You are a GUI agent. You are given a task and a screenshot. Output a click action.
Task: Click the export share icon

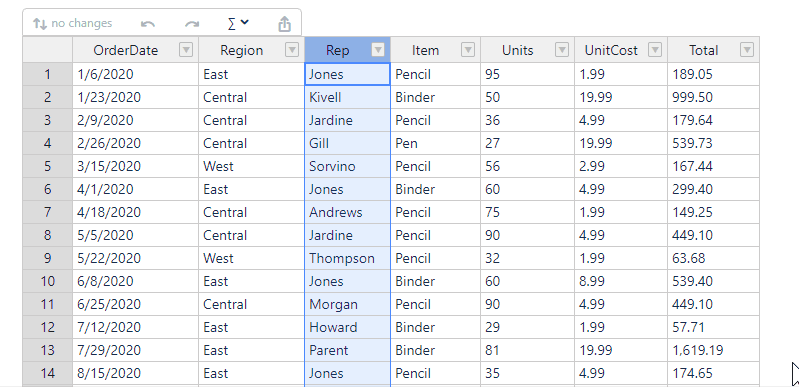(x=284, y=23)
